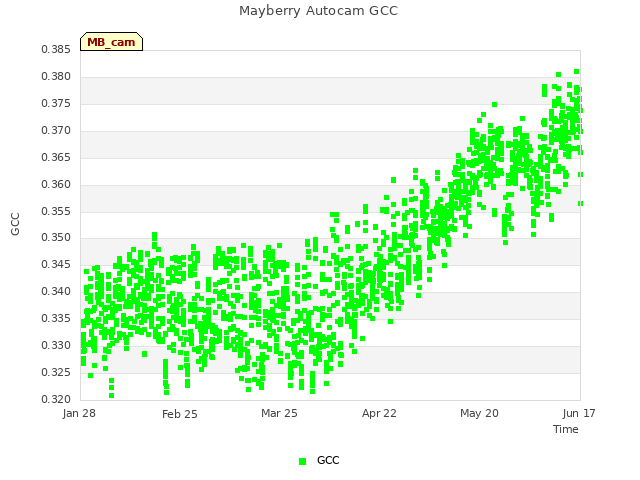This screenshot has height=480, width=640.
Task: Click the Jan 28 axis label
Action: [79, 413]
